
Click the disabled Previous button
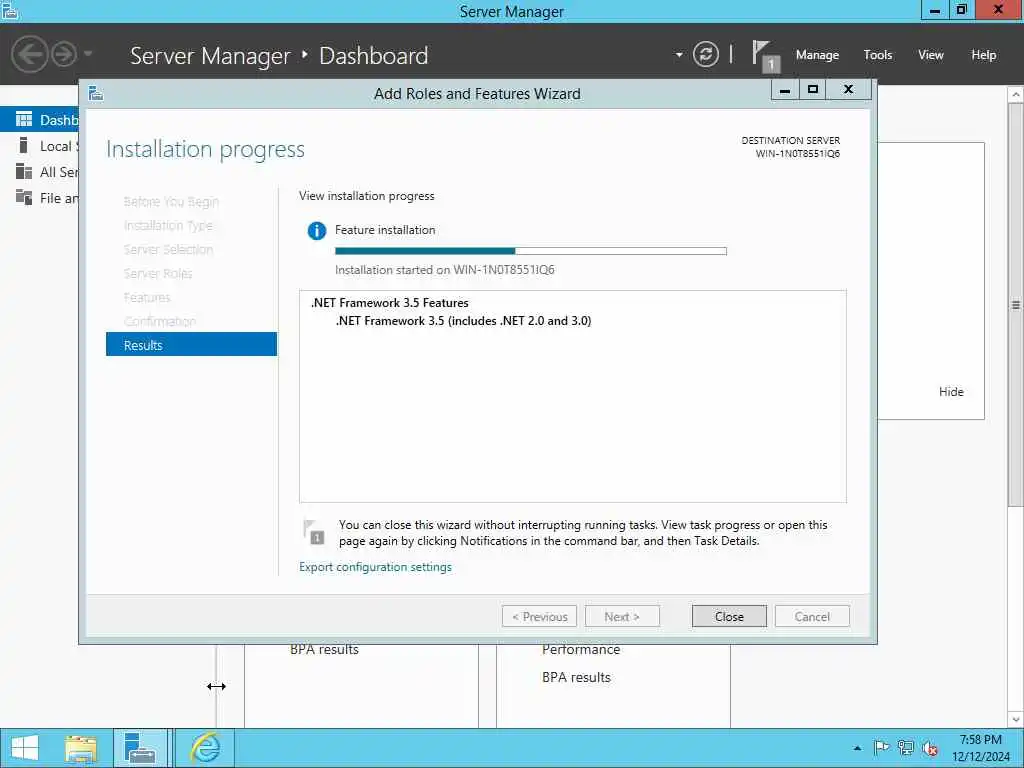tap(539, 616)
